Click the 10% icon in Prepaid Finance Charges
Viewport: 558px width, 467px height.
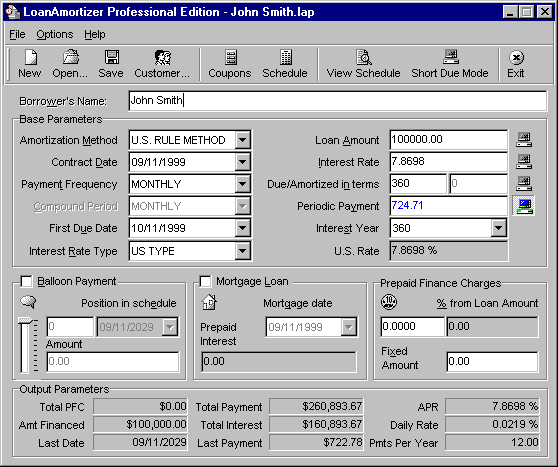pos(389,302)
